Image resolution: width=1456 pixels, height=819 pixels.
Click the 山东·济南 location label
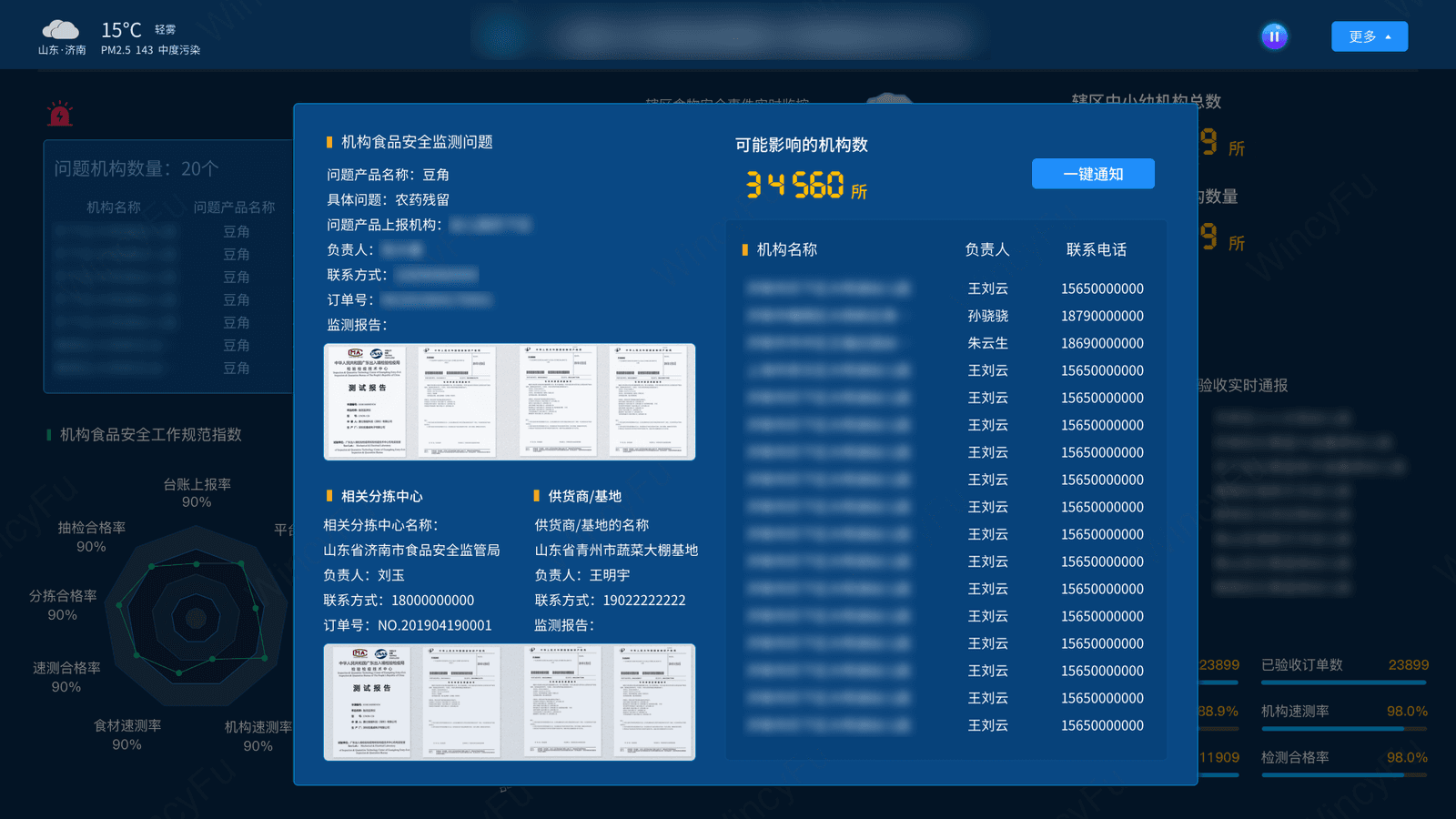click(x=62, y=50)
